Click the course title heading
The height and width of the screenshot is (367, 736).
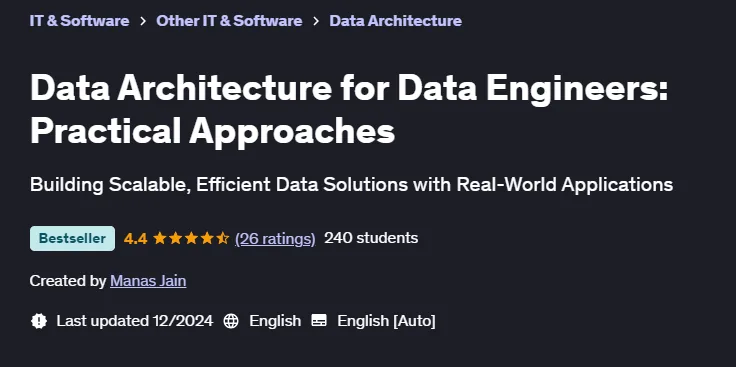tap(349, 110)
